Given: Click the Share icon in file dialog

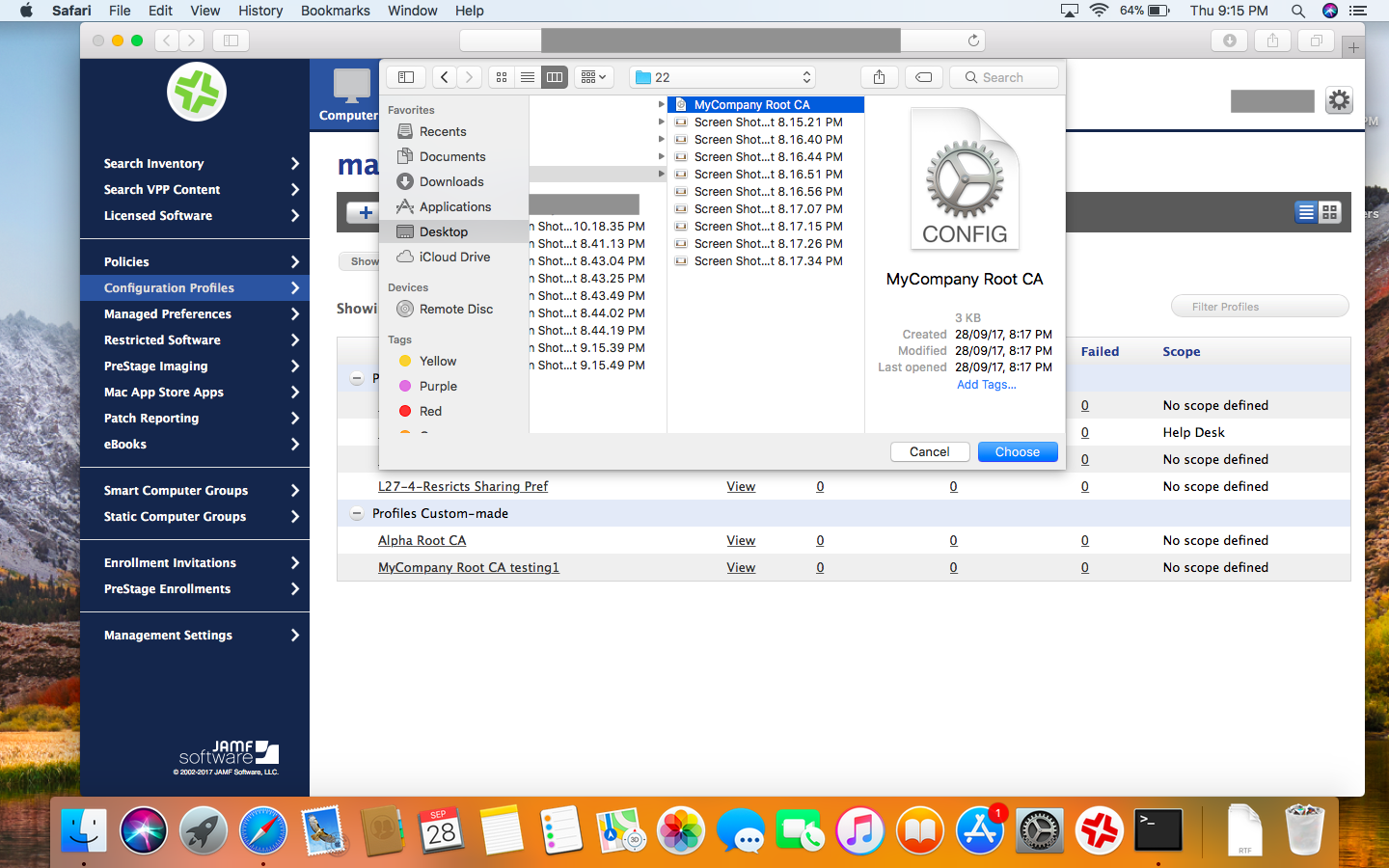Looking at the screenshot, I should coord(879,77).
